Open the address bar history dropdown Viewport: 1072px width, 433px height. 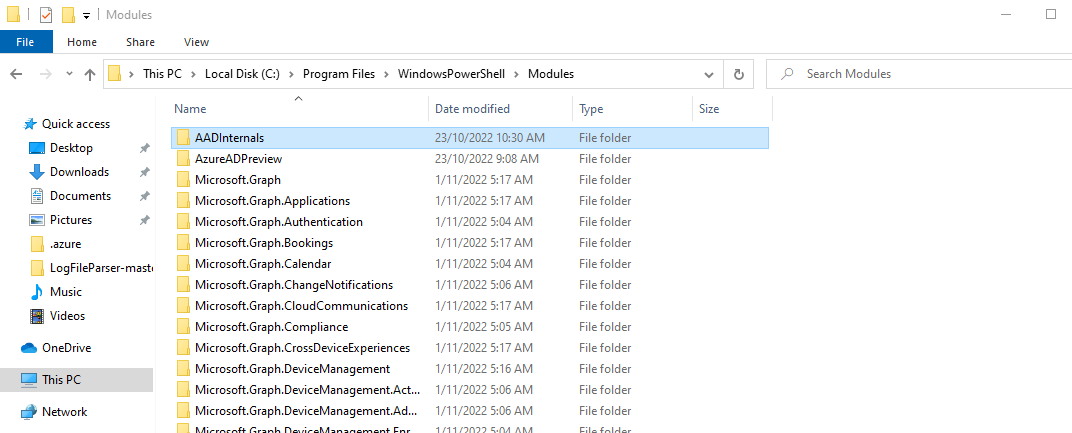[x=710, y=74]
